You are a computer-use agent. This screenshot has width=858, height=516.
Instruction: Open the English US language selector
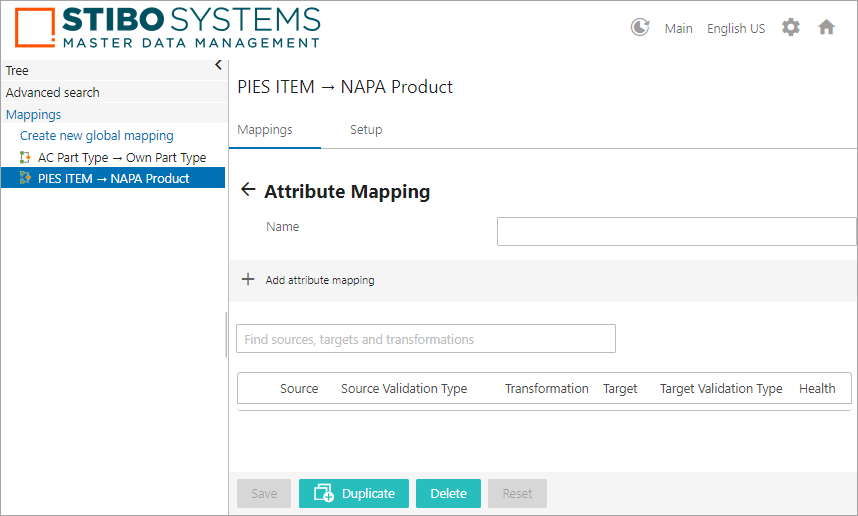[x=735, y=29]
